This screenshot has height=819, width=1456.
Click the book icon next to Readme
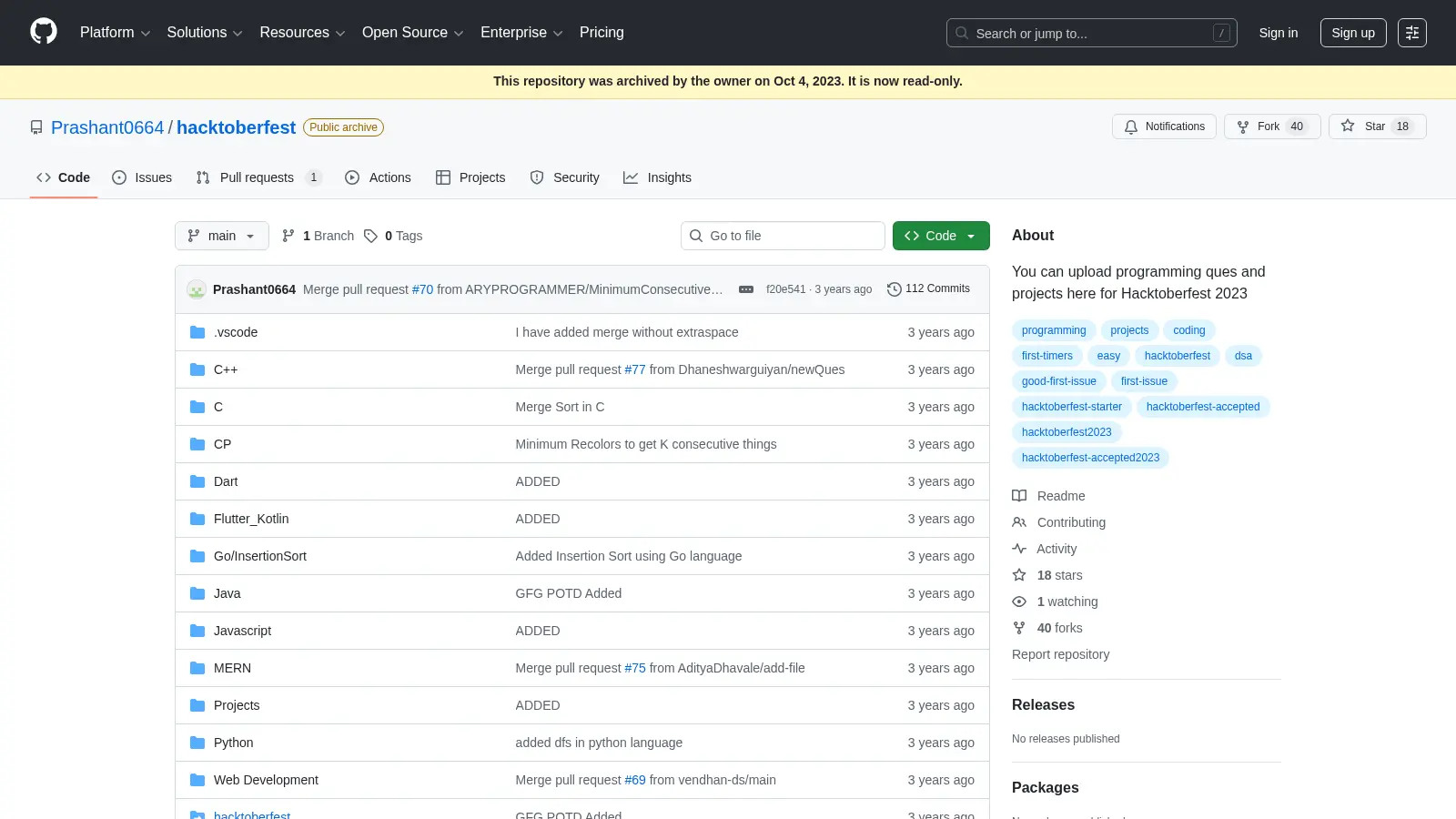[x=1019, y=496]
